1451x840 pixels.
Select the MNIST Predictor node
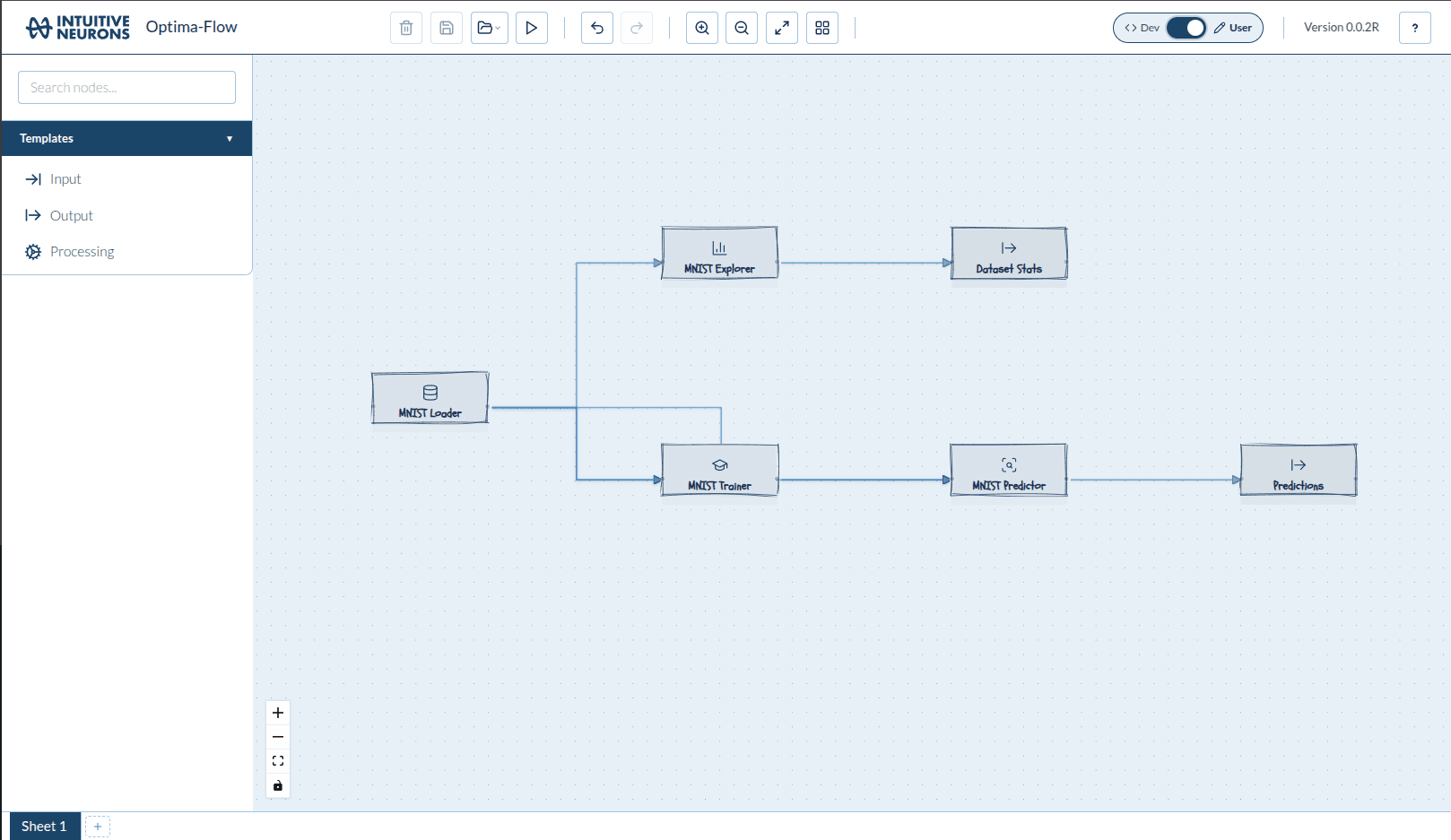point(1009,470)
